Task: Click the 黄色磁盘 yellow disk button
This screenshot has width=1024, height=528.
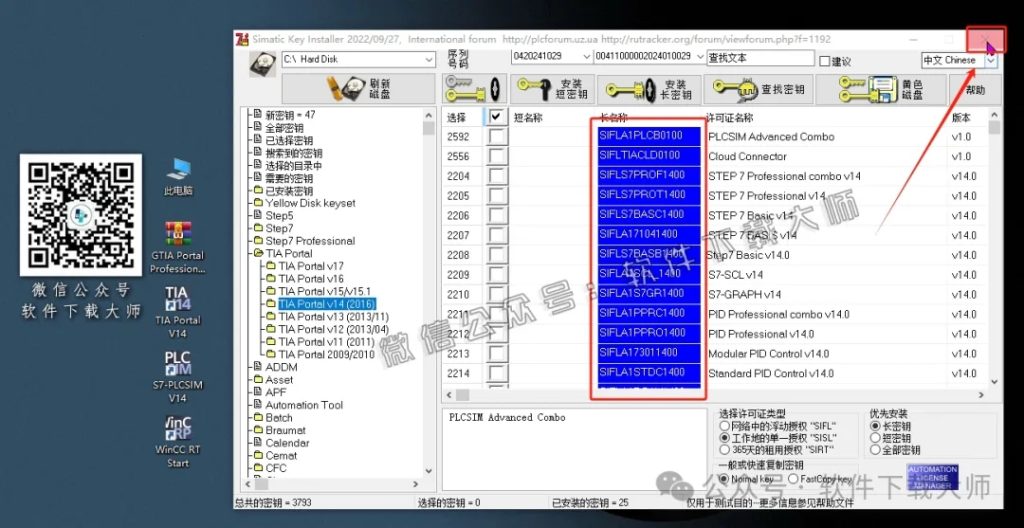Action: click(880, 89)
